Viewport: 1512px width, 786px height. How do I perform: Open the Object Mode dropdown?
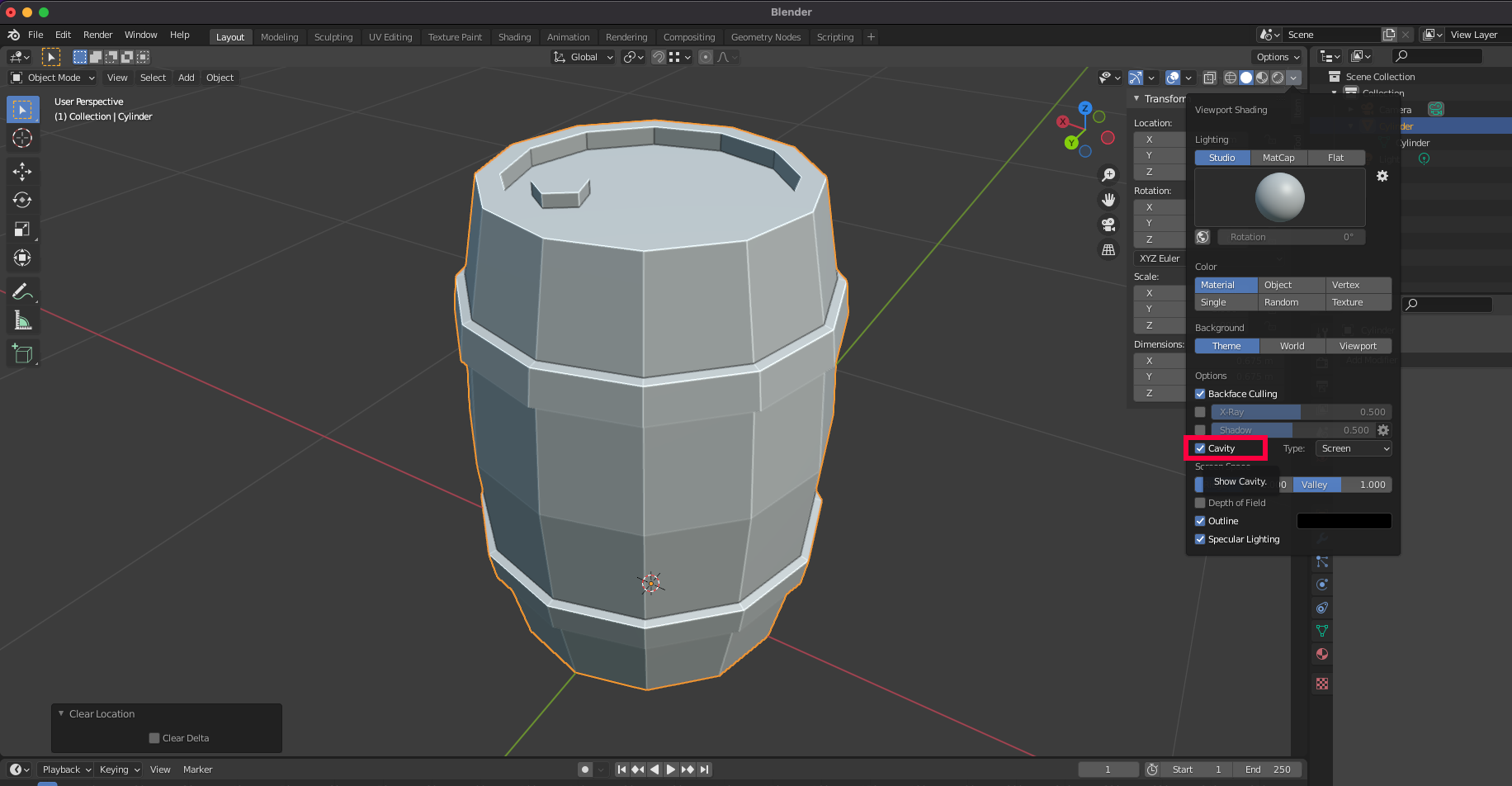click(x=53, y=78)
